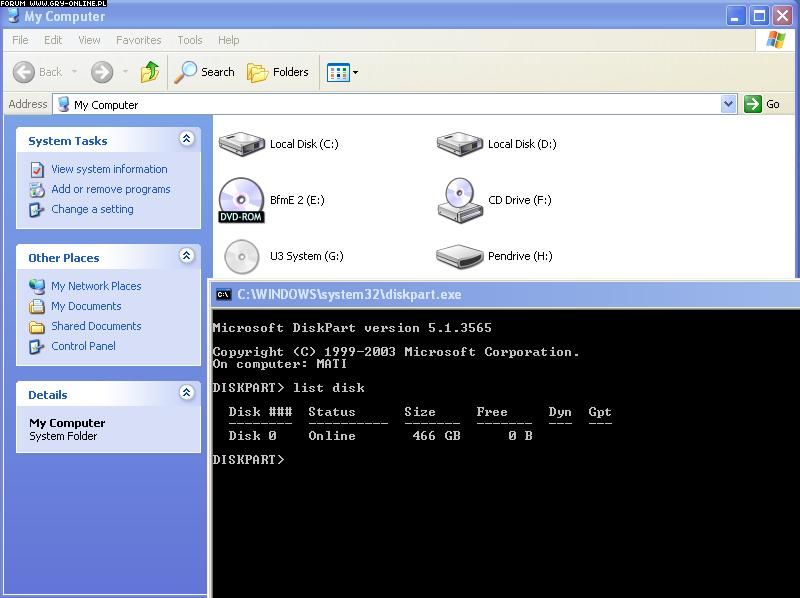
Task: Collapse the Other Places panel
Action: coord(187,256)
